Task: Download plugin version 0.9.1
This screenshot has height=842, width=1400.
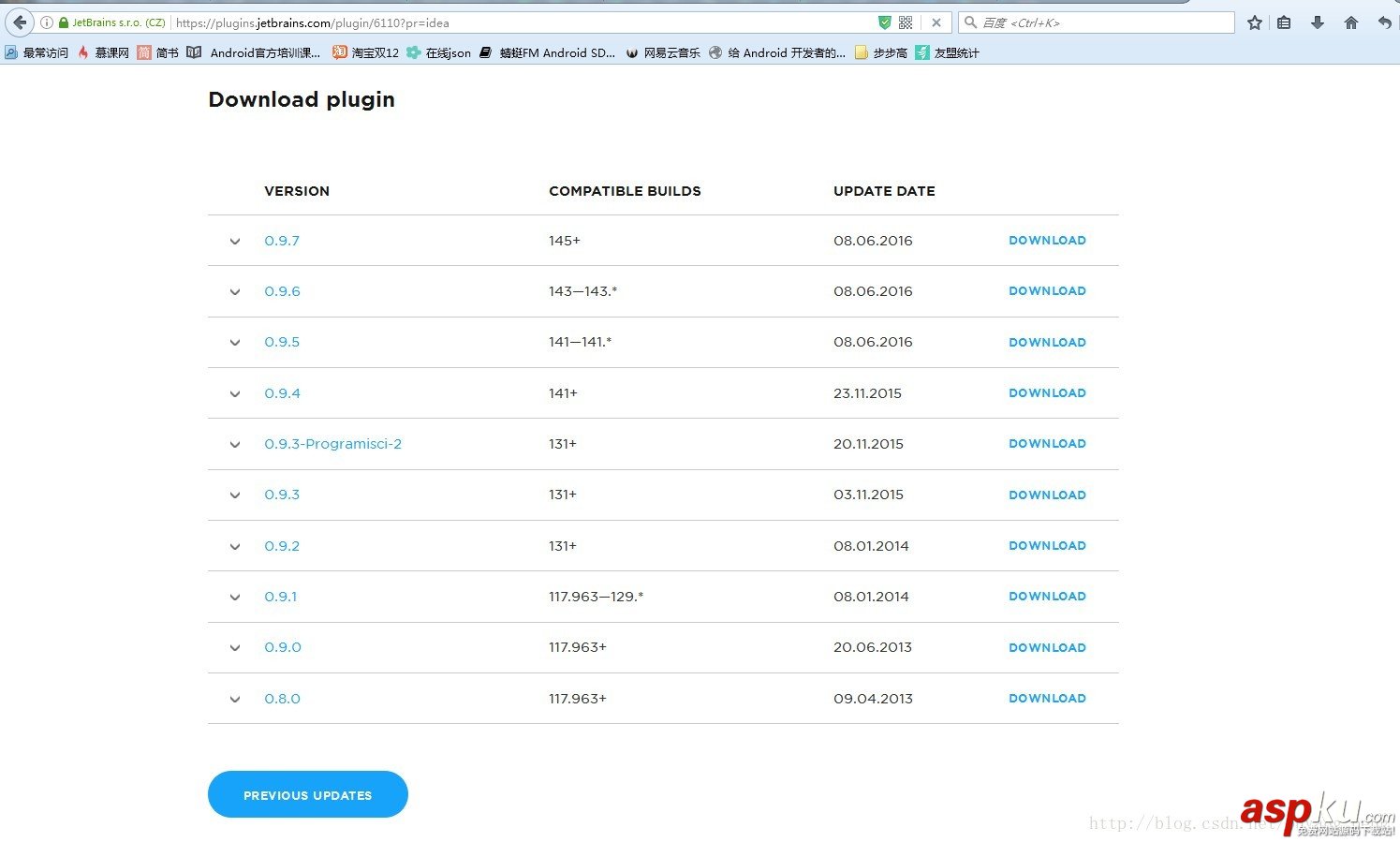Action: tap(1047, 597)
